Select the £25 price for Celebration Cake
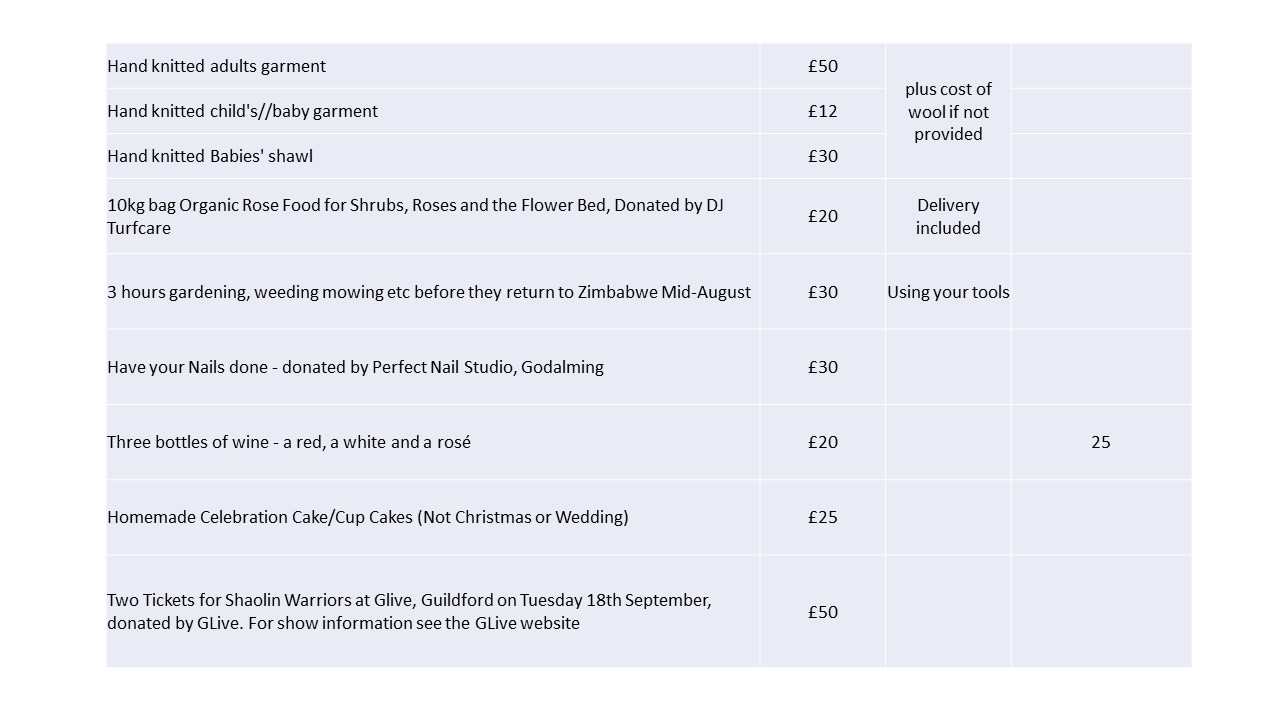The image size is (1280, 720). tap(822, 517)
